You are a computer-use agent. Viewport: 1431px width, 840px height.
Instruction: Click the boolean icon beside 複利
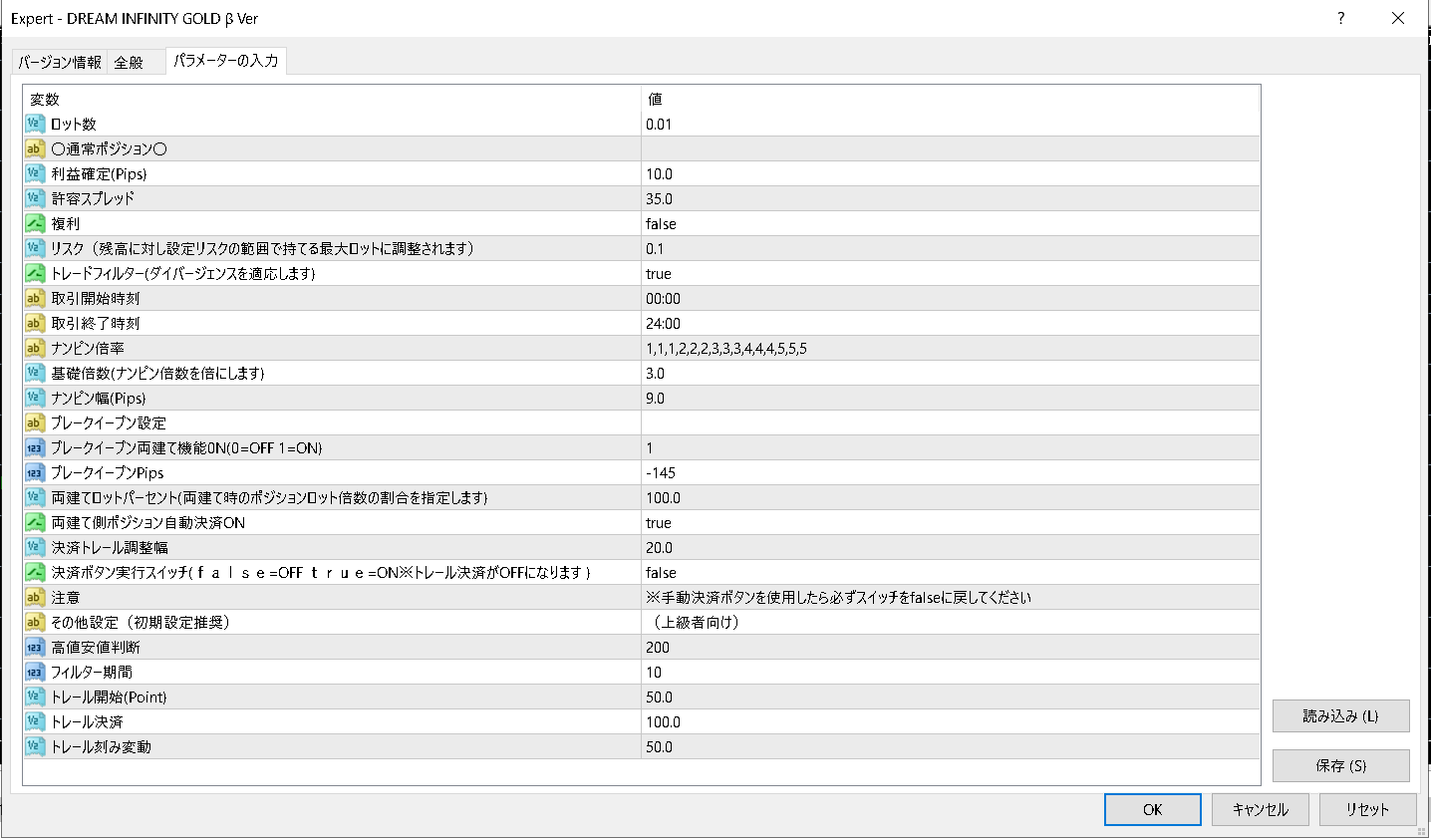pos(35,223)
